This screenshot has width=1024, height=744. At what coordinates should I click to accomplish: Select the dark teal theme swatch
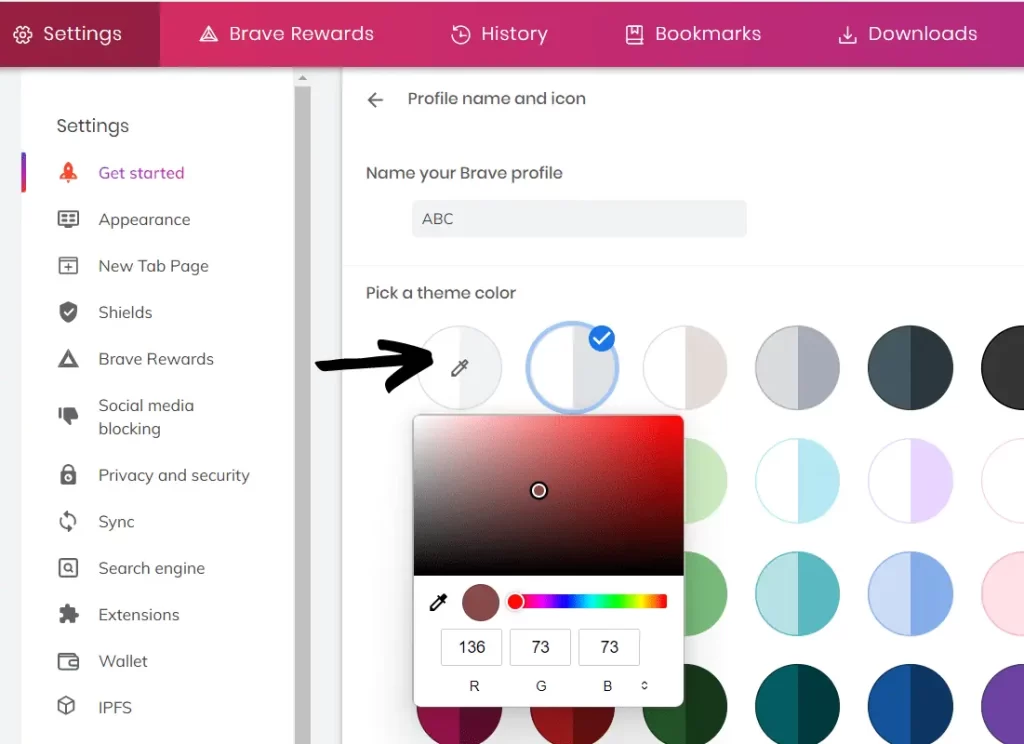pyautogui.click(x=797, y=705)
